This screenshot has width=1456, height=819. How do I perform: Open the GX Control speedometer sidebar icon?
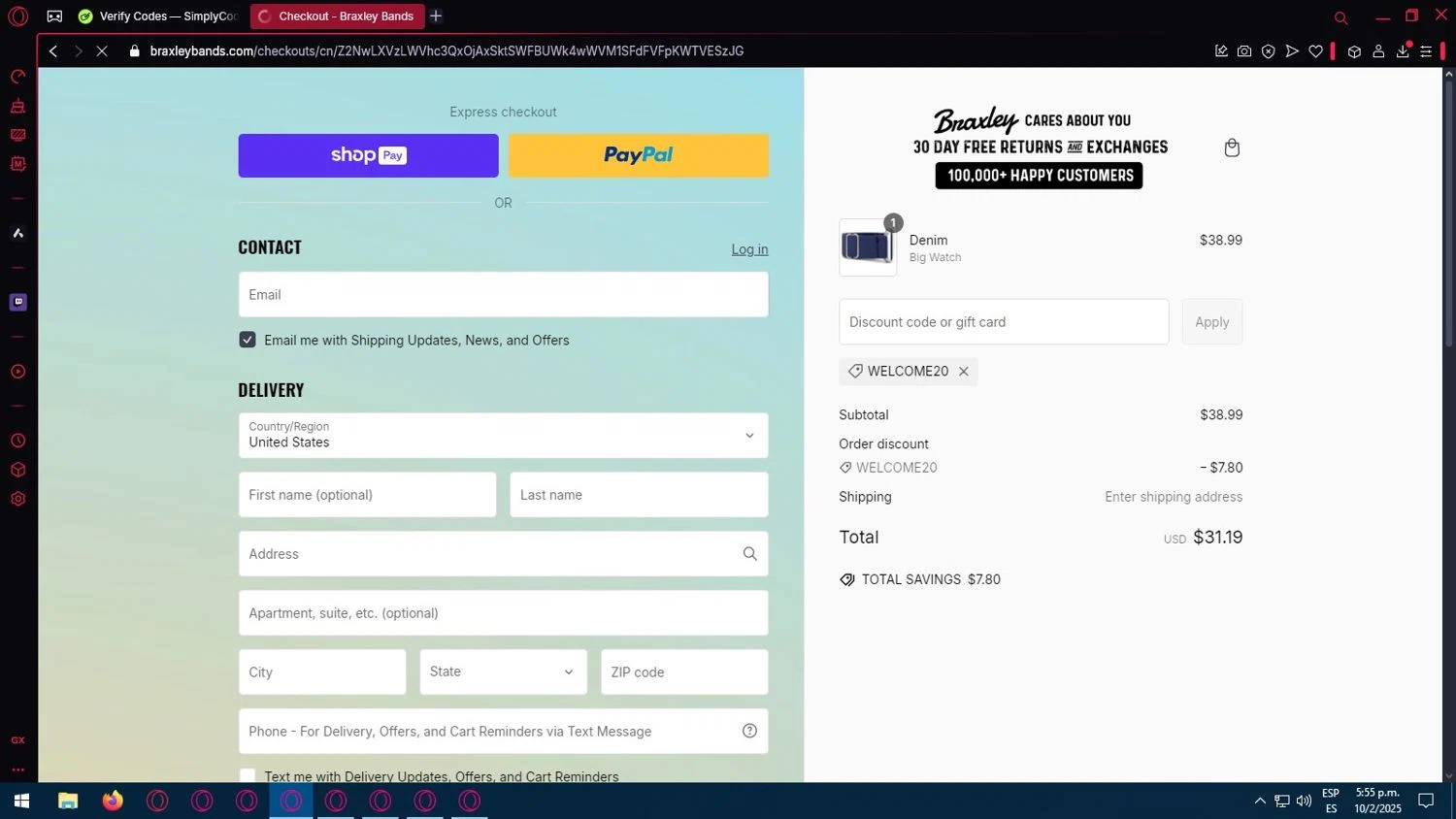point(17,77)
